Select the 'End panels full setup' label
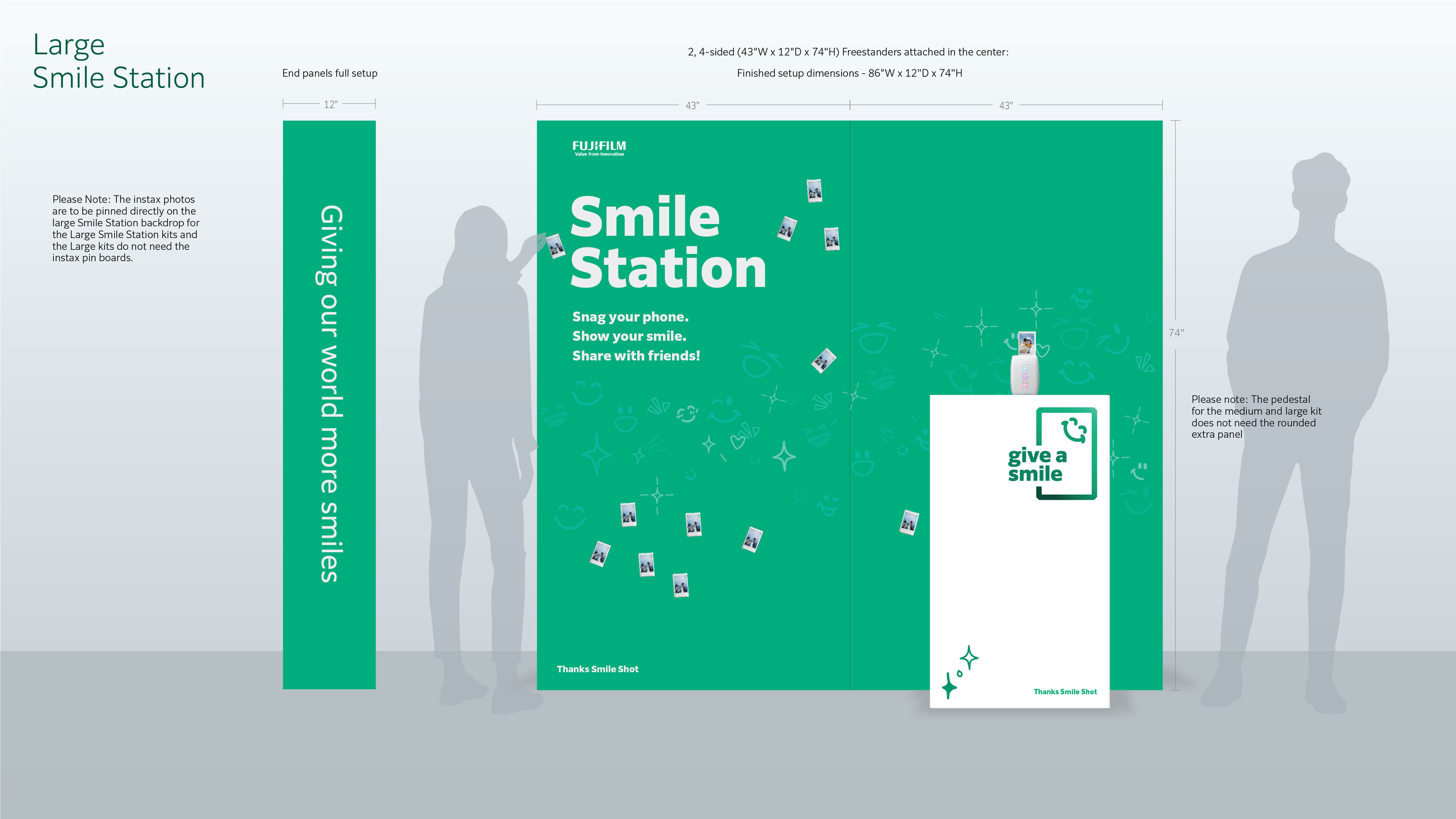Screen dimensions: 1456x819 (330, 73)
